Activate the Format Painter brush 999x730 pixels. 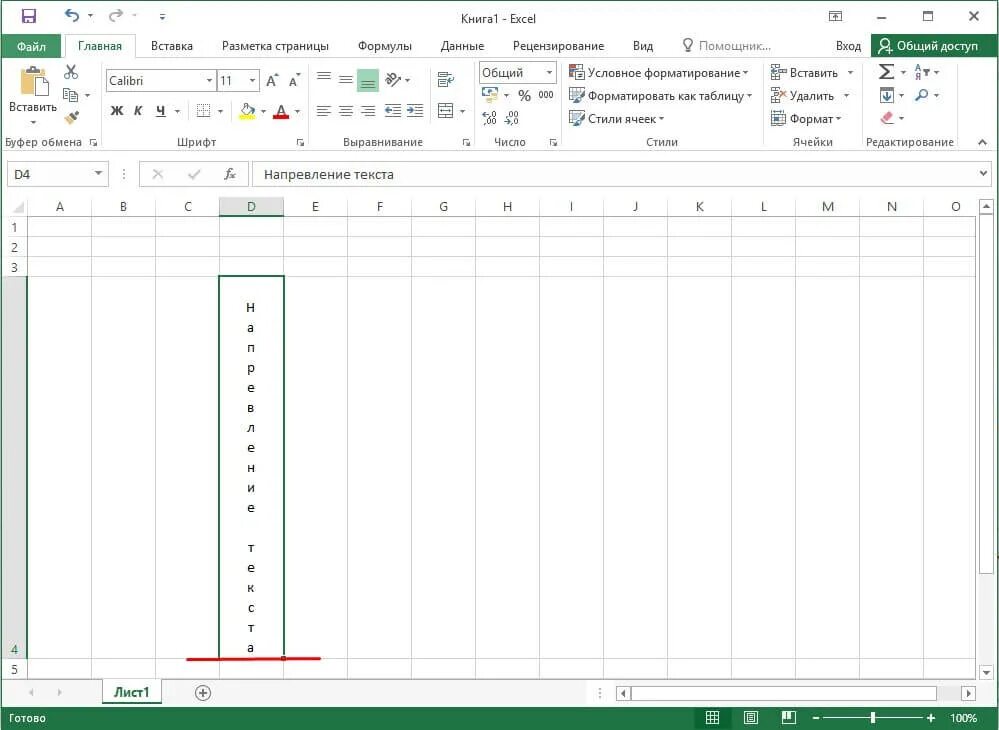click(x=71, y=118)
